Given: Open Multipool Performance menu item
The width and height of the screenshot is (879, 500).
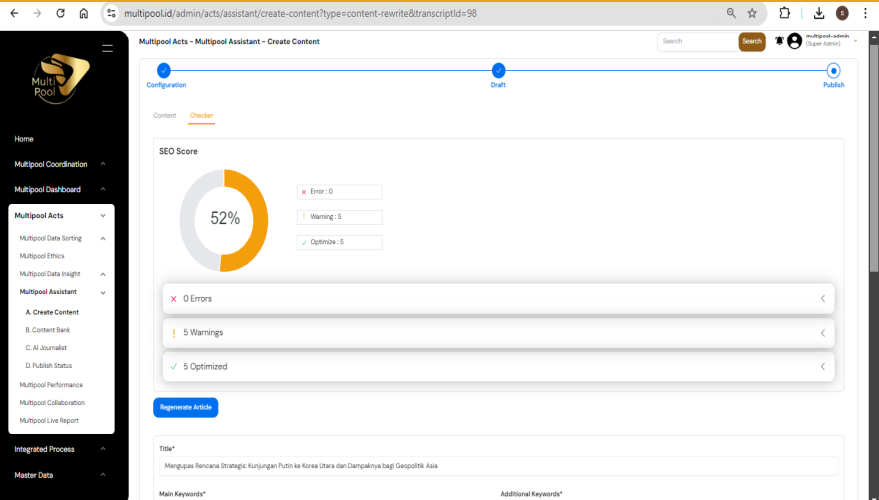Looking at the screenshot, I should pos(51,385).
